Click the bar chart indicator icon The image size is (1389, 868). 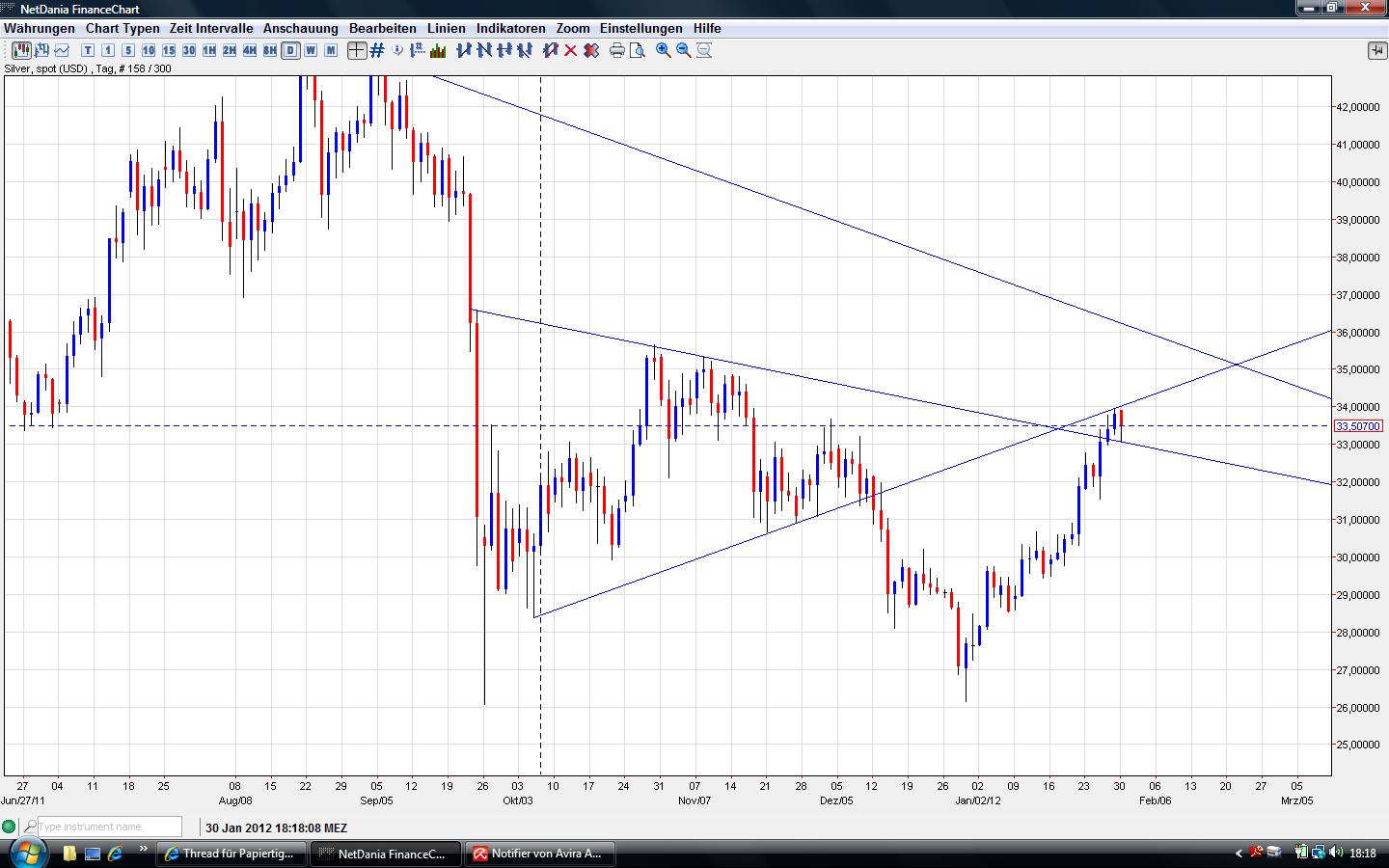[x=438, y=50]
